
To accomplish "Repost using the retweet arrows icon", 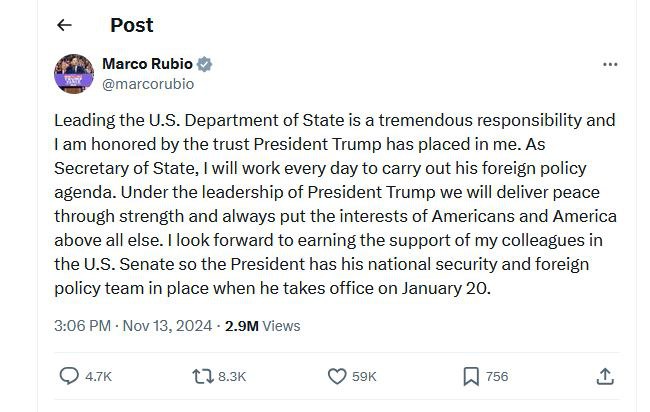I will (203, 376).
